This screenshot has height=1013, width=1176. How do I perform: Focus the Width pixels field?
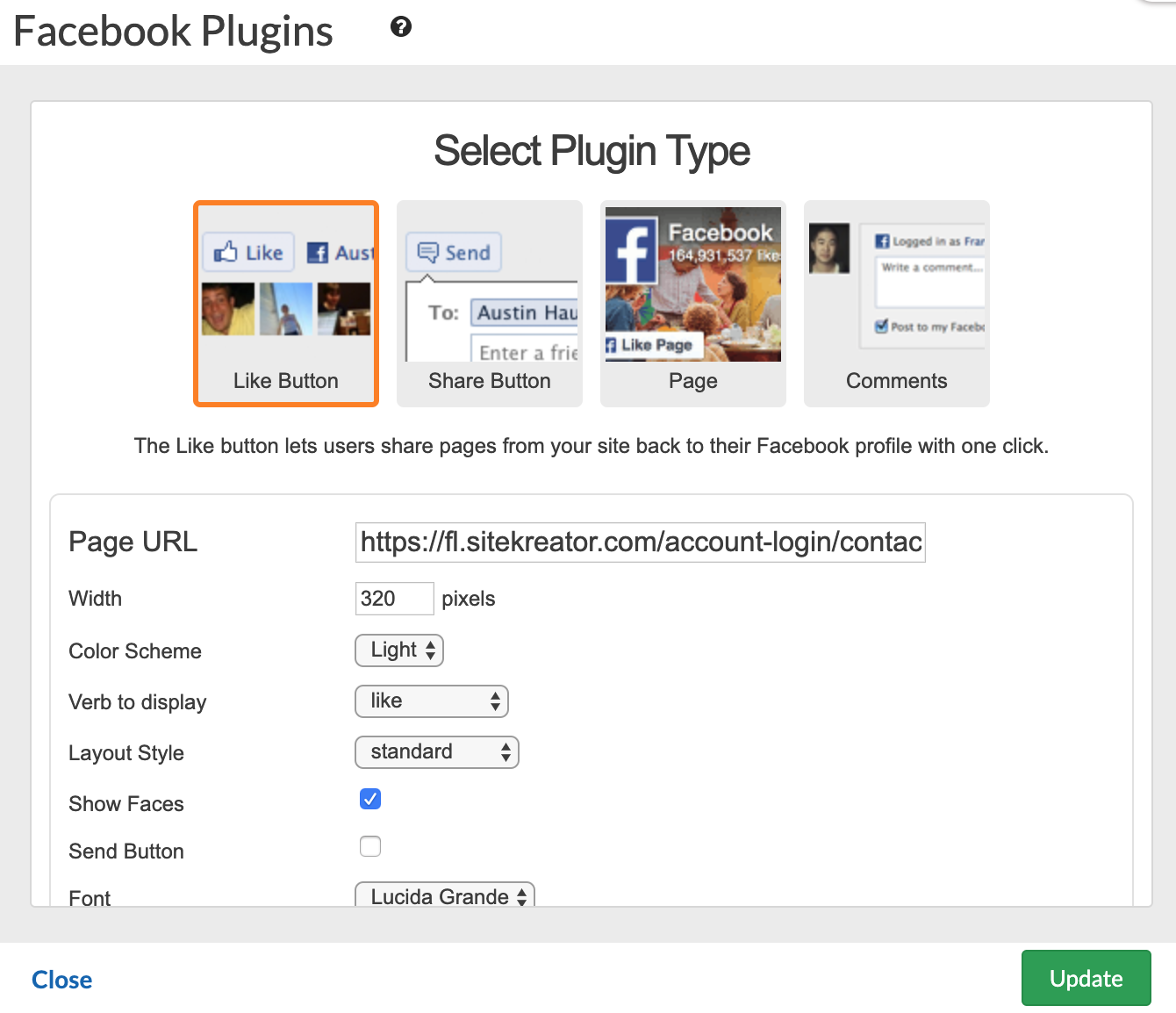[394, 599]
